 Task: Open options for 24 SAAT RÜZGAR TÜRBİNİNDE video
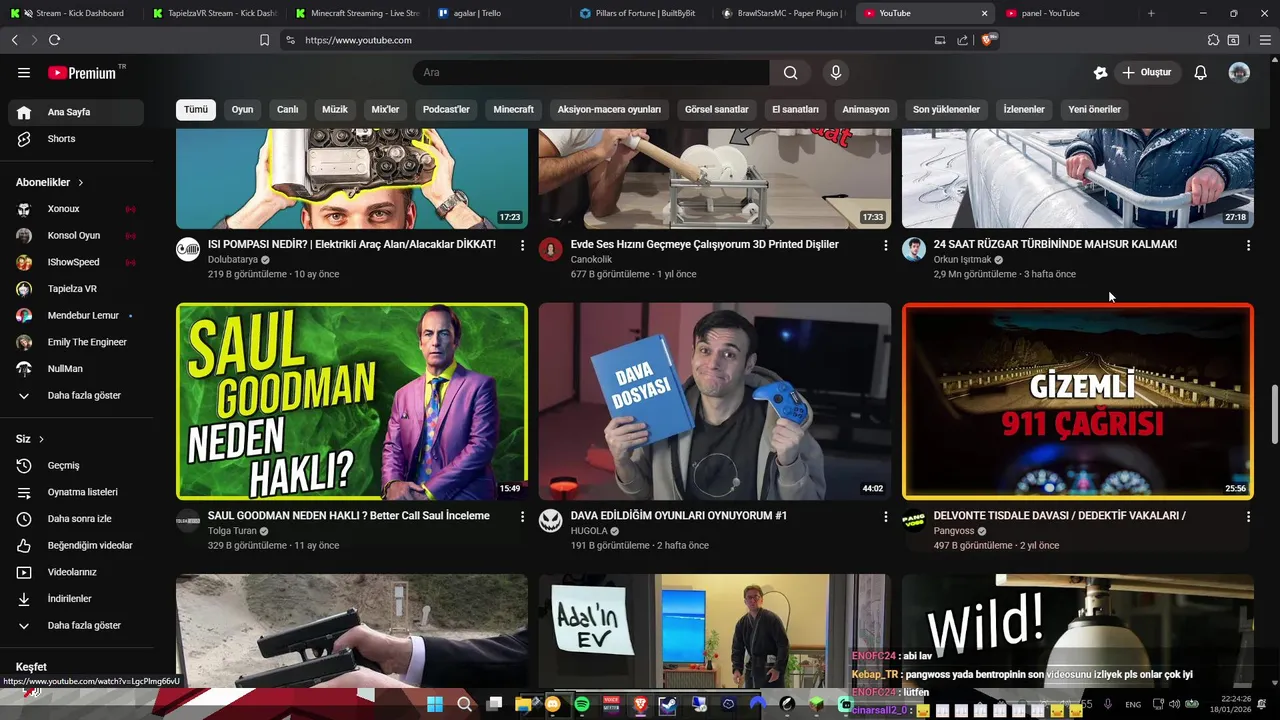click(1248, 245)
